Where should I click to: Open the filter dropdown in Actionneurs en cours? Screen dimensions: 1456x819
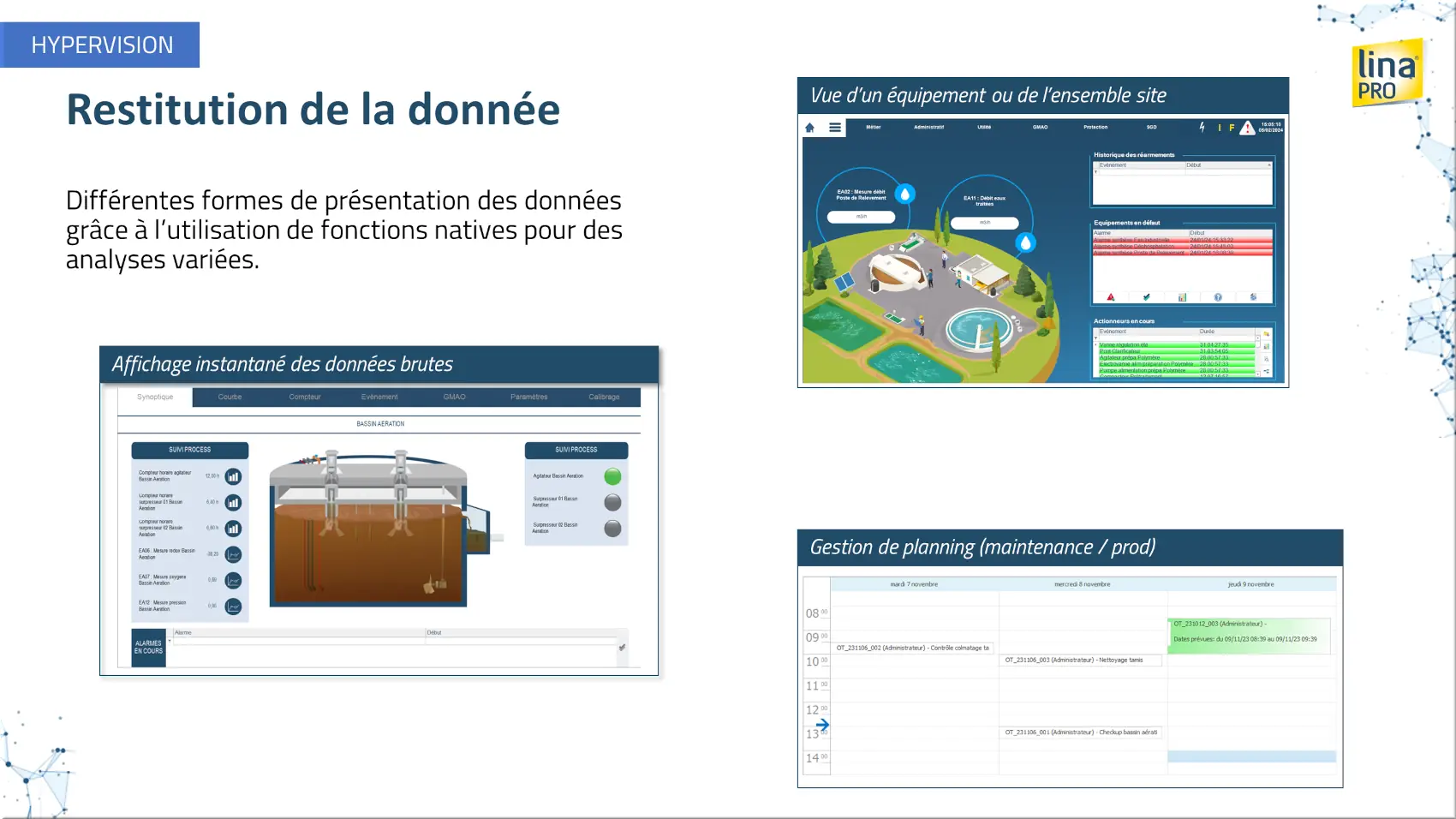(x=1095, y=338)
